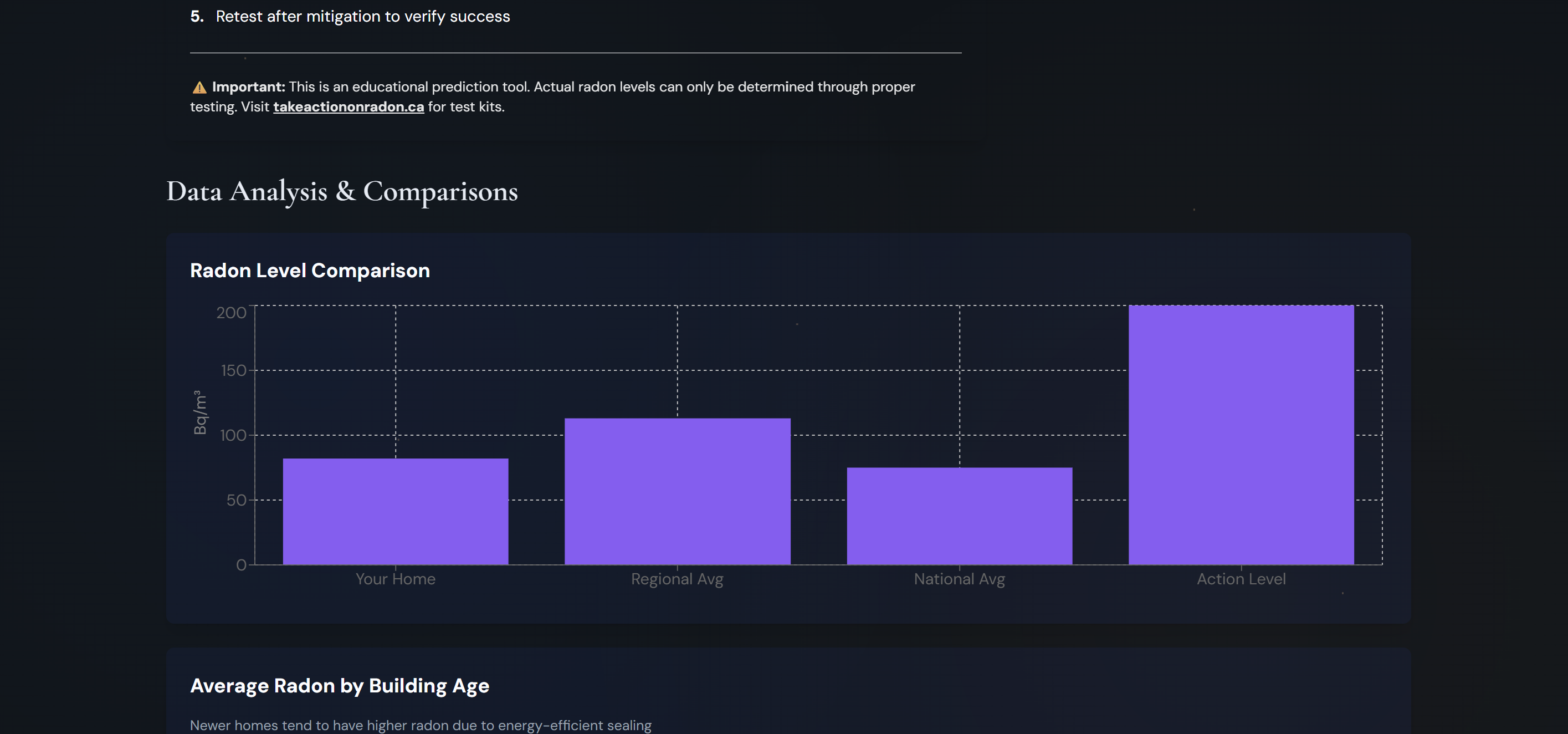Image resolution: width=1568 pixels, height=734 pixels.
Task: Click the Your Home bar in chart
Action: tap(395, 511)
